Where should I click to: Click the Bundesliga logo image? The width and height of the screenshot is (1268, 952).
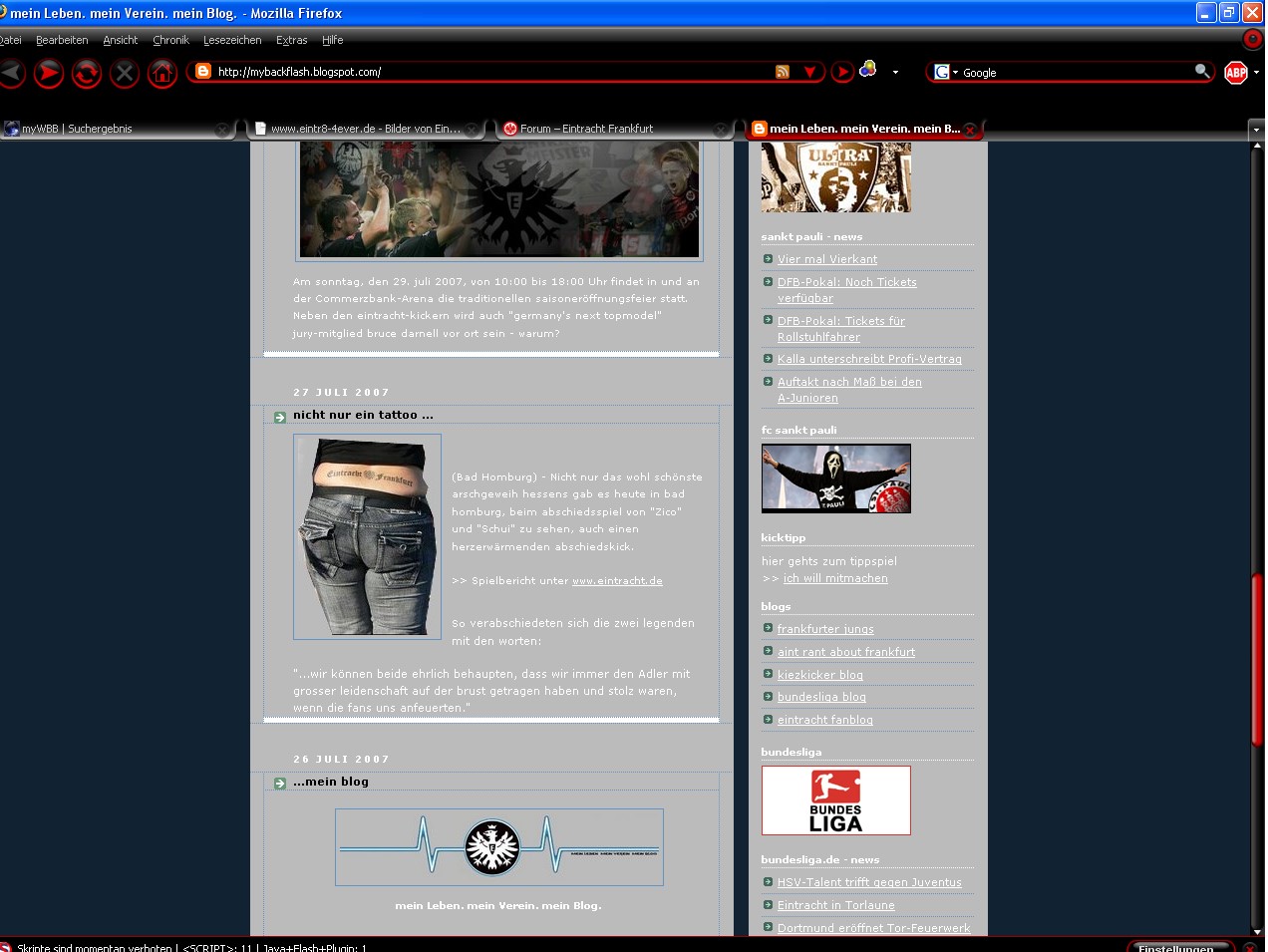pyautogui.click(x=835, y=800)
